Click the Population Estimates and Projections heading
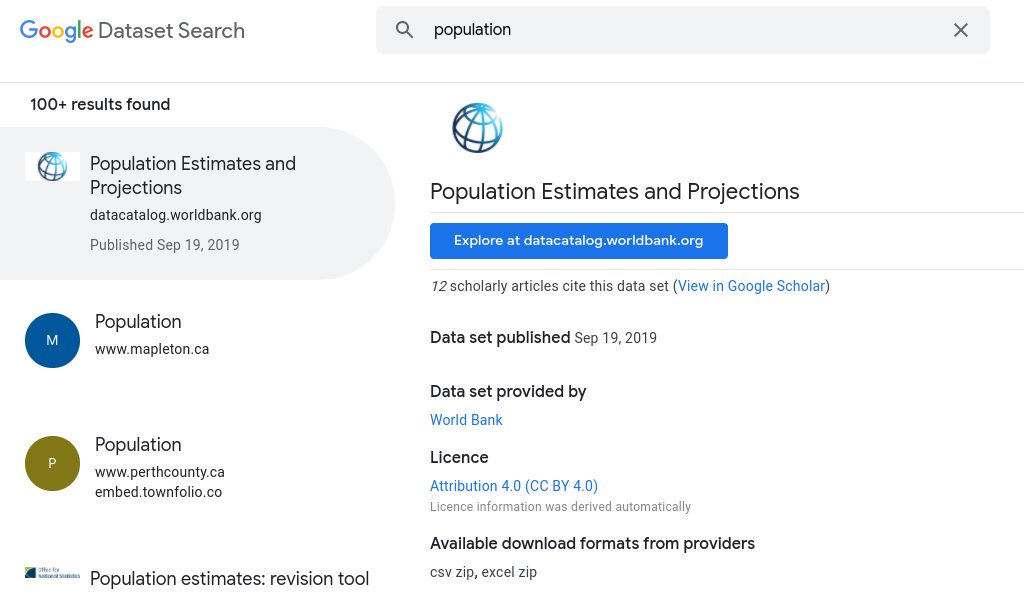This screenshot has width=1024, height=600. [x=615, y=191]
